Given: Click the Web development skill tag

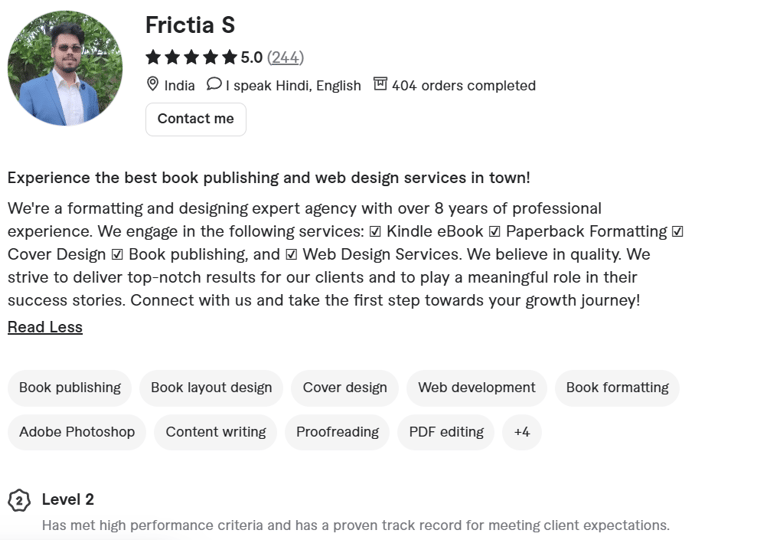Looking at the screenshot, I should click(477, 388).
